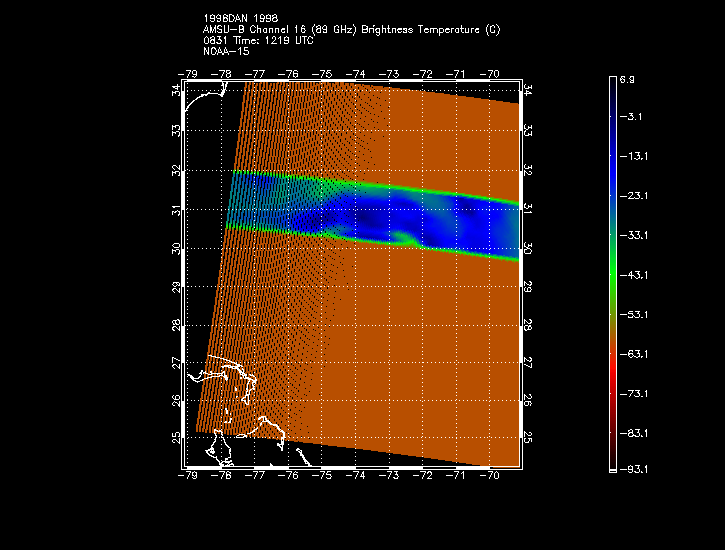Image resolution: width=725 pixels, height=550 pixels.
Task: Click the '-70' longitude label on top axis
Action: tap(489, 74)
